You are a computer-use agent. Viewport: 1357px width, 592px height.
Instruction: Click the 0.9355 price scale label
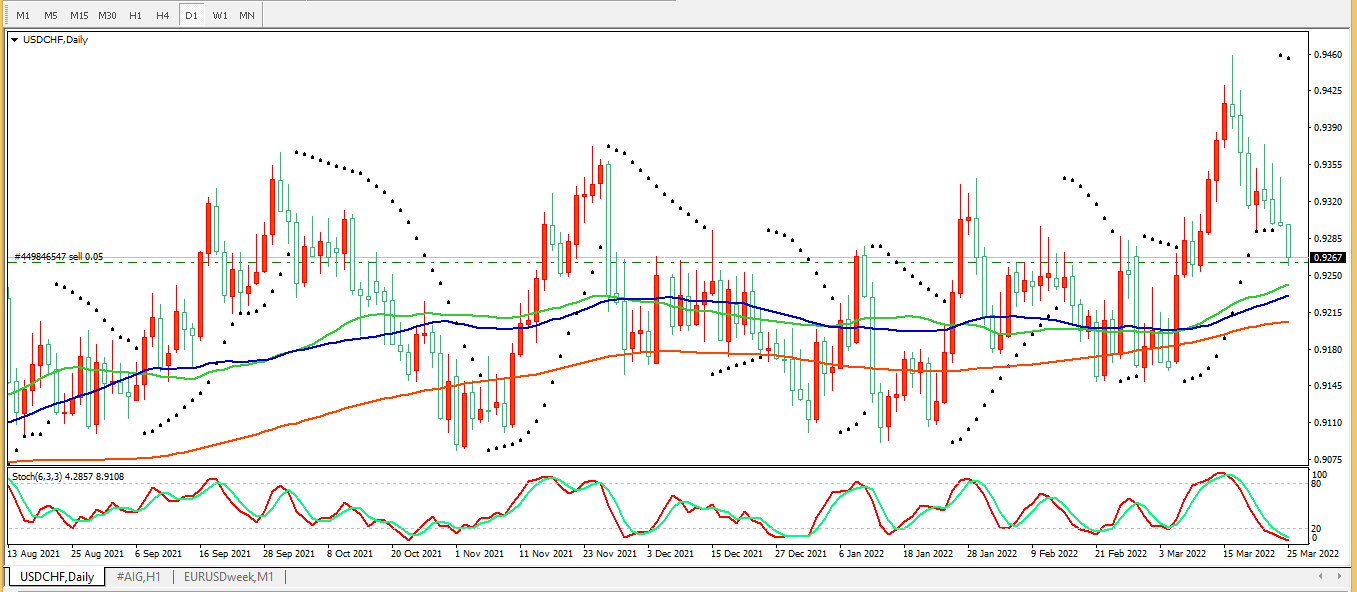(x=1329, y=165)
